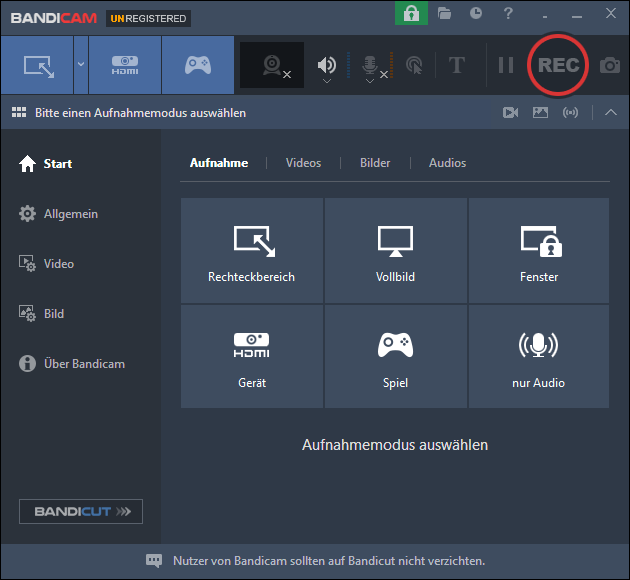Expand the rectangle mode dropdown arrow
Screen dimensions: 630x580
(81, 65)
